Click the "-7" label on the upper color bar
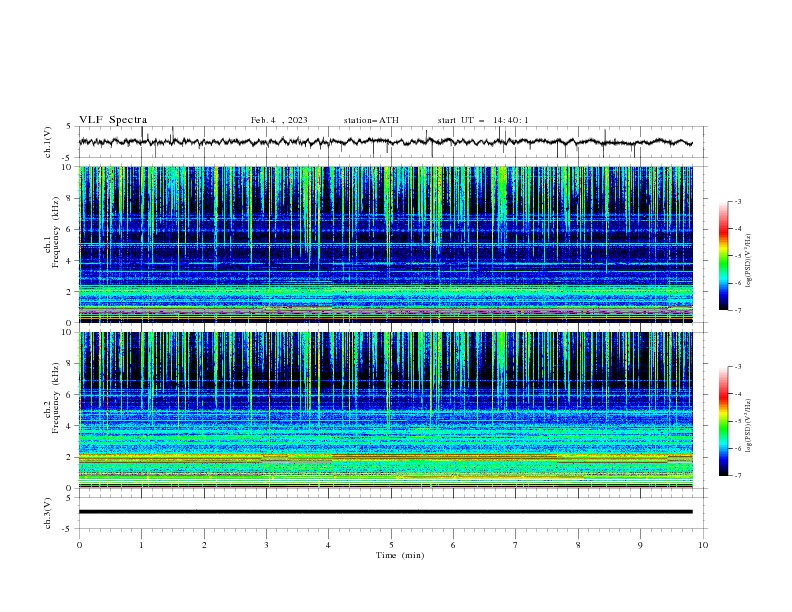The height and width of the screenshot is (612, 792). click(737, 310)
